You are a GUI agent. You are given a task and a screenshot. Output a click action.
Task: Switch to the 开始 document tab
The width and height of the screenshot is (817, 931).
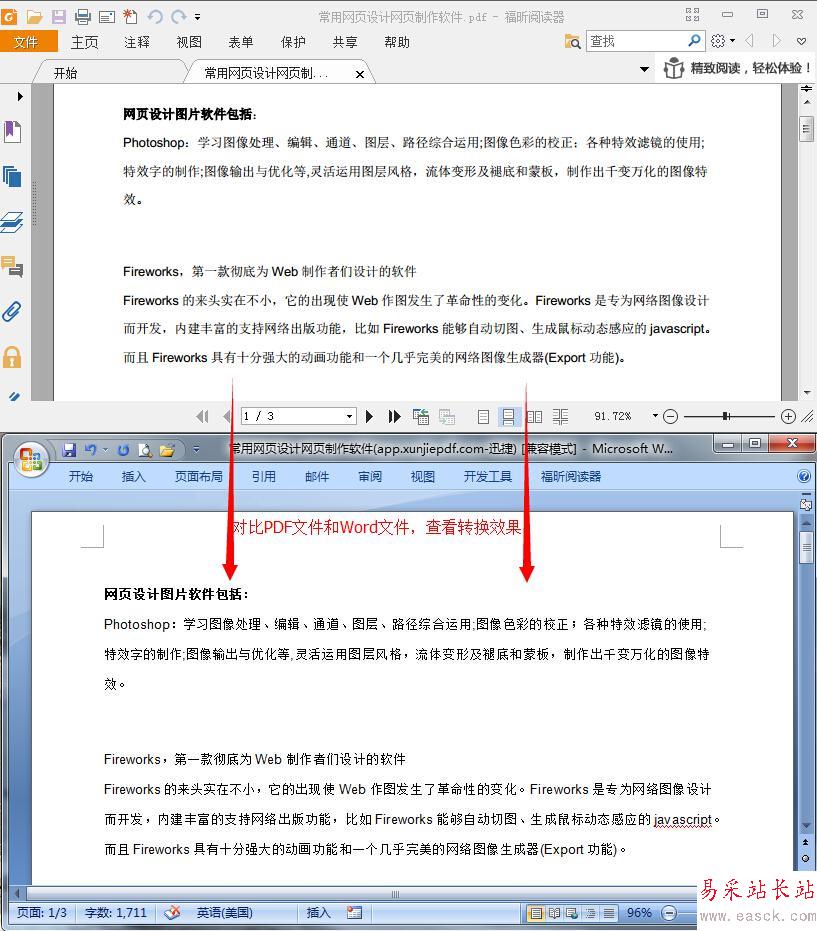65,73
